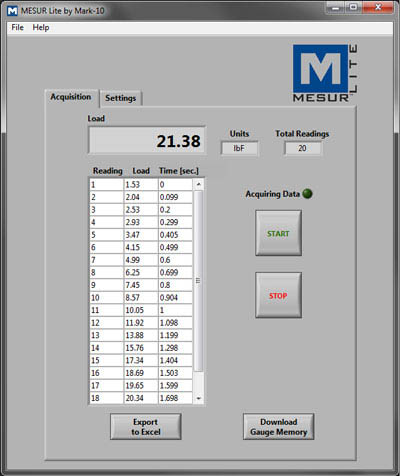Viewport: 400px width, 476px height.
Task: Click the scroll up arrow of readings table
Action: [198, 184]
